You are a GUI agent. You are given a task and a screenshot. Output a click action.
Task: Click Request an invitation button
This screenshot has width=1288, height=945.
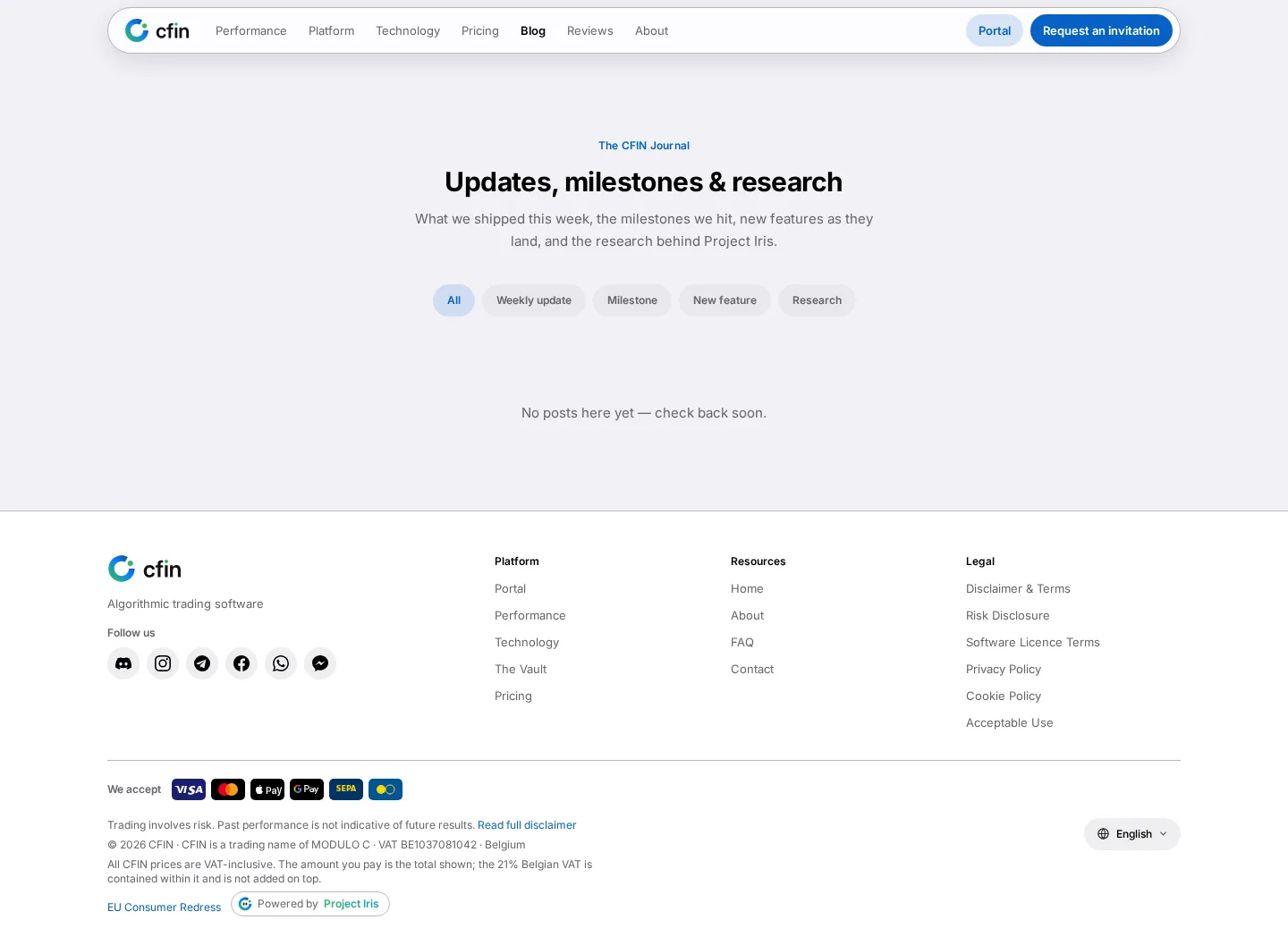1101,30
